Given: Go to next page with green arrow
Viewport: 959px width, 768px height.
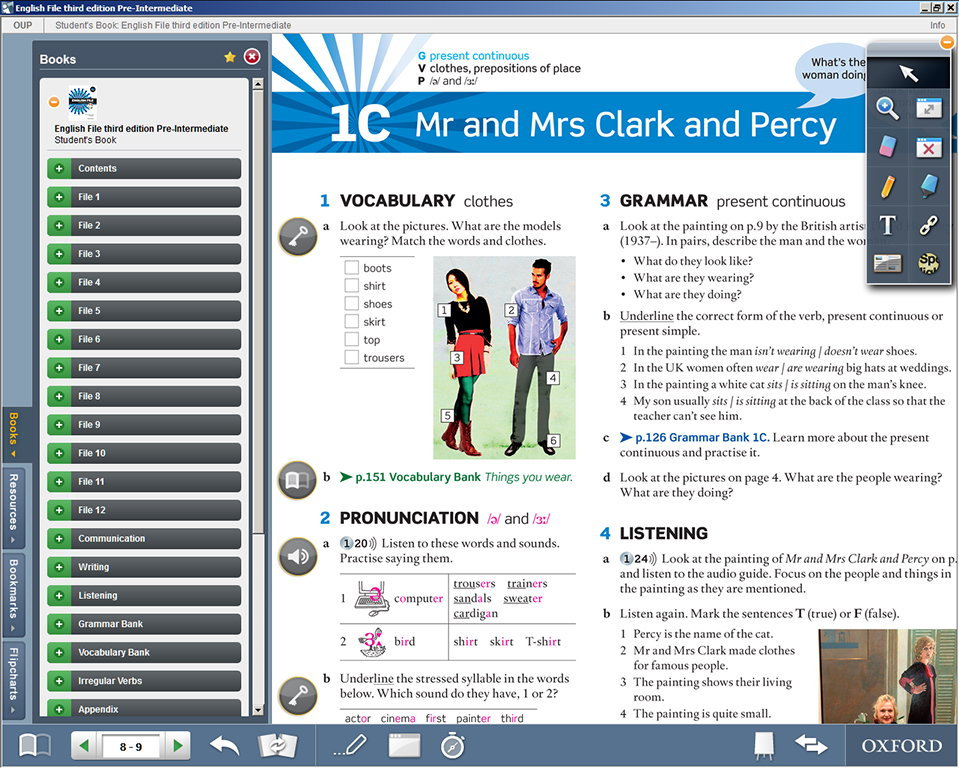Looking at the screenshot, I should (x=177, y=745).
